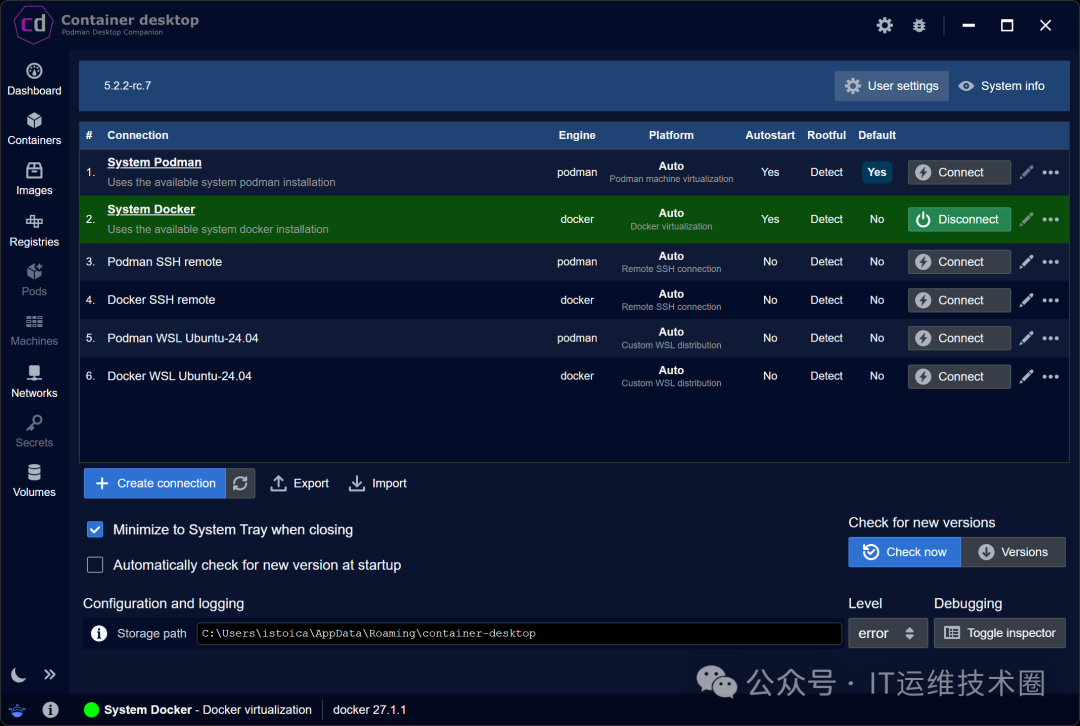1080x726 pixels.
Task: Open the System Podman connection link
Action: pos(154,162)
